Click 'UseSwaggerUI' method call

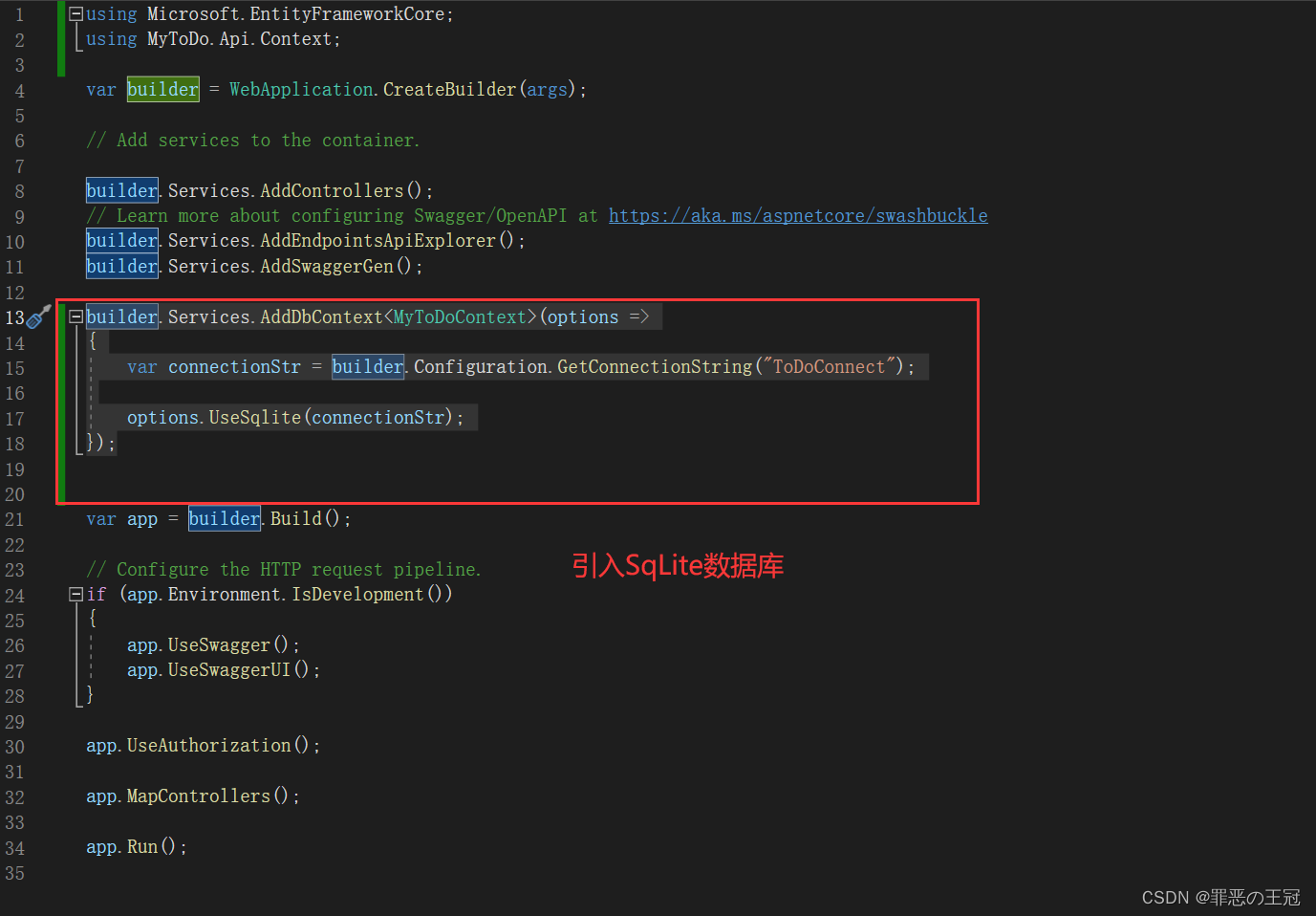tap(229, 669)
